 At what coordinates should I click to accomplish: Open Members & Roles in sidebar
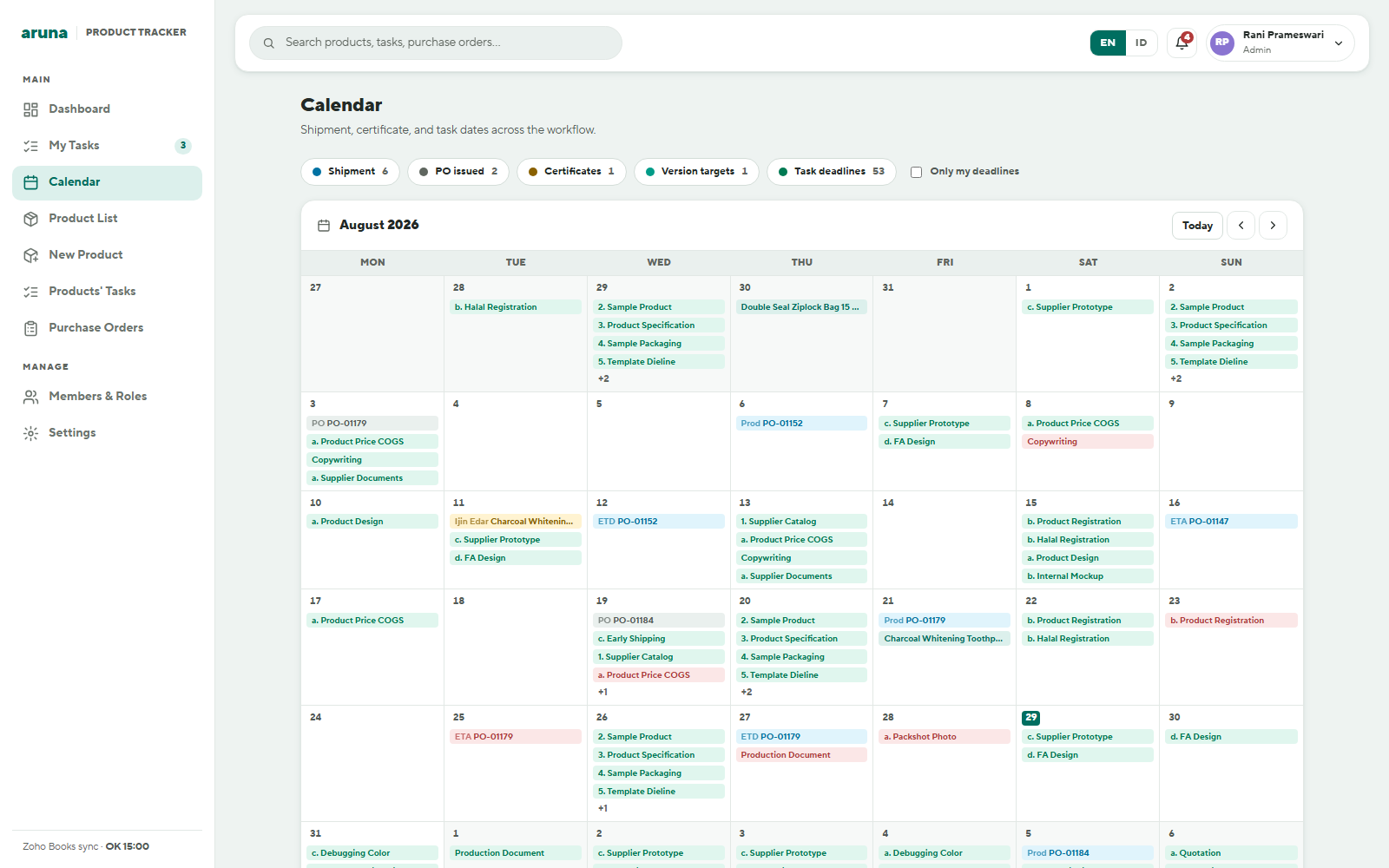(107, 397)
